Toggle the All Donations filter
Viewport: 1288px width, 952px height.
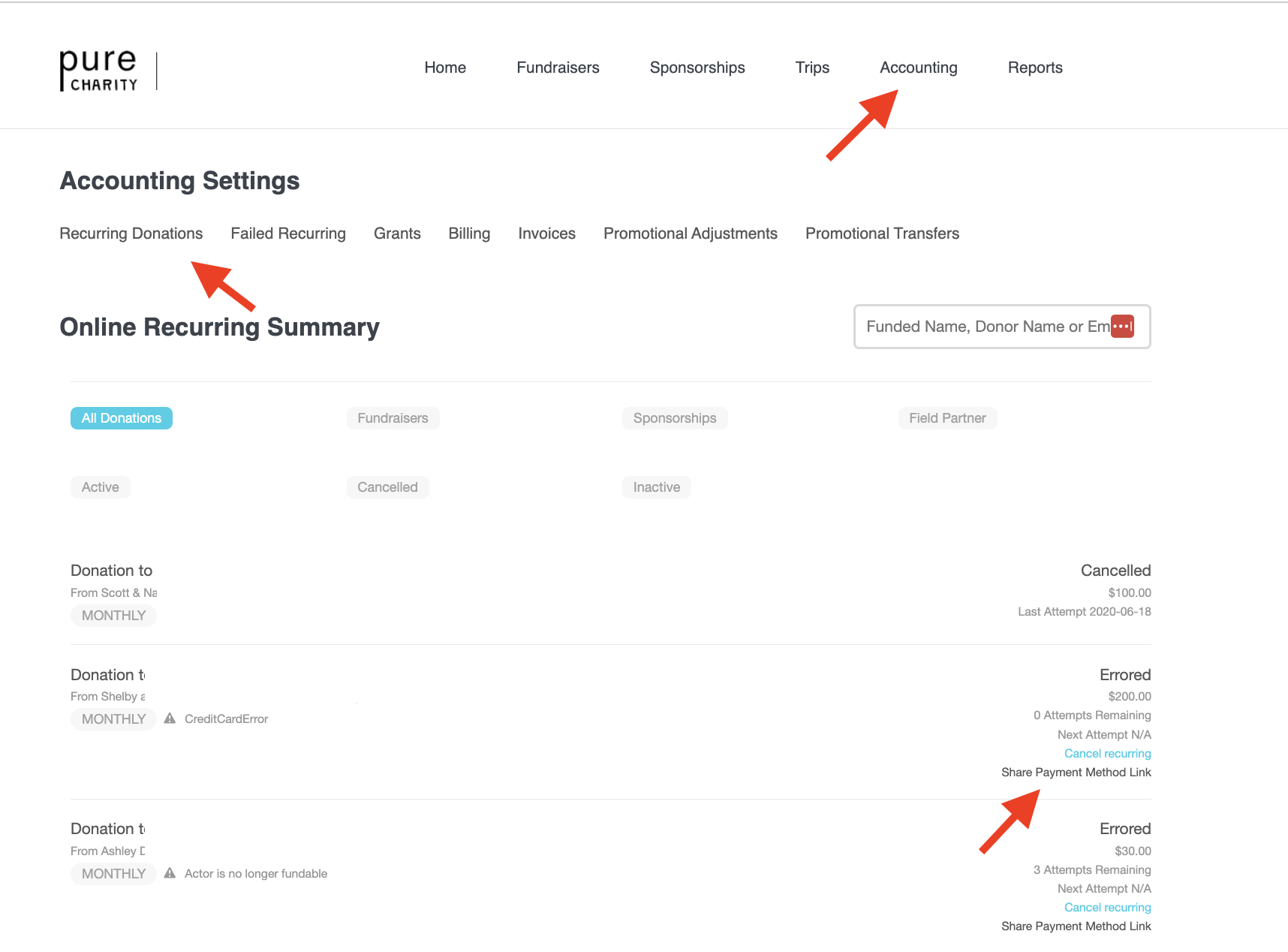(122, 418)
